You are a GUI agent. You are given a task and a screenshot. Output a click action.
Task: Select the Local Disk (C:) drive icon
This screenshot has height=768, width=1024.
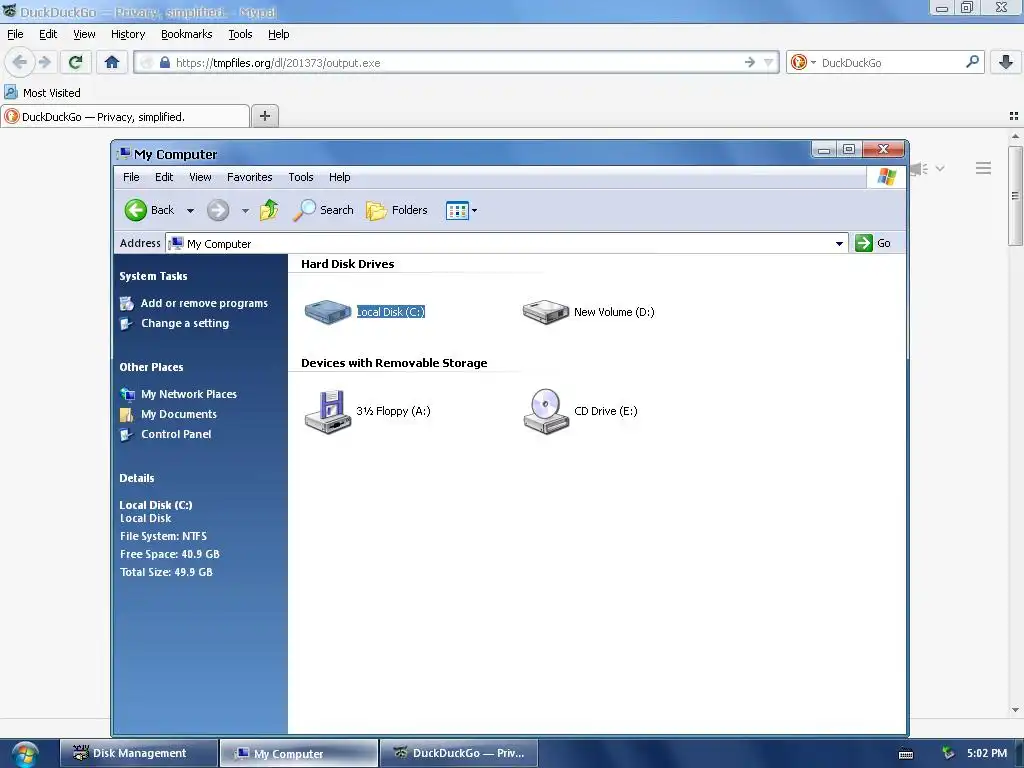[x=328, y=312]
